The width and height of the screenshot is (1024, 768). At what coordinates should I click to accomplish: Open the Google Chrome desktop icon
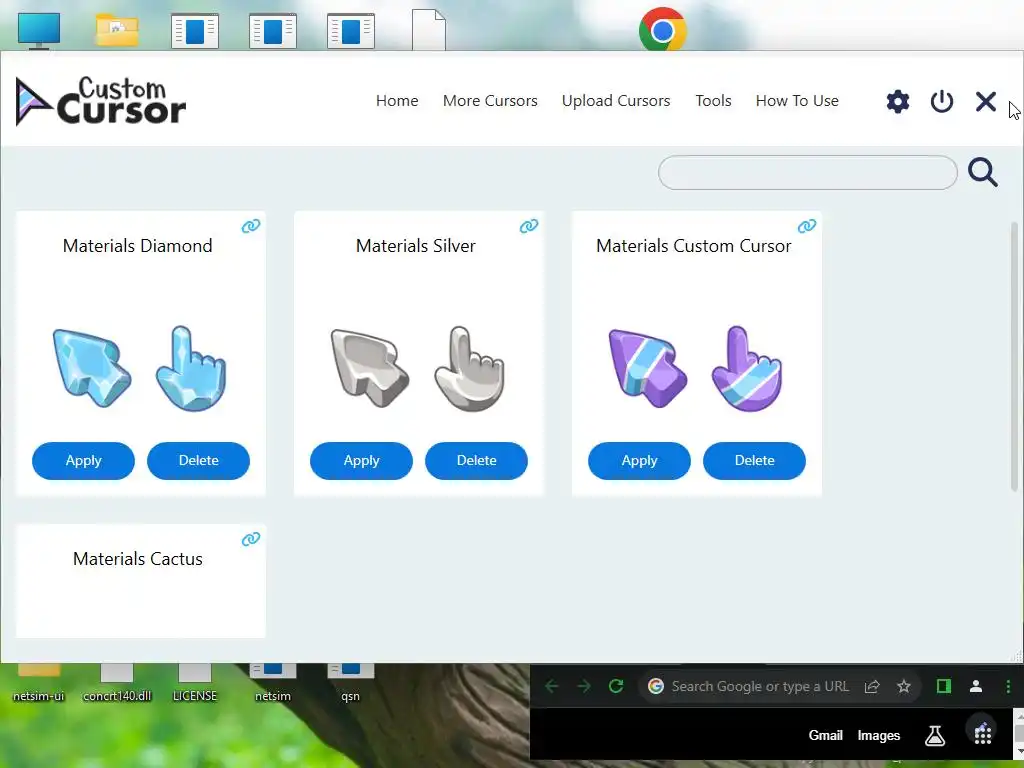662,29
